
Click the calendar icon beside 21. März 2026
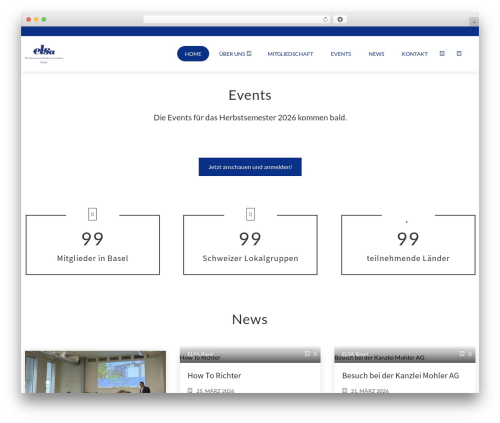tap(345, 390)
